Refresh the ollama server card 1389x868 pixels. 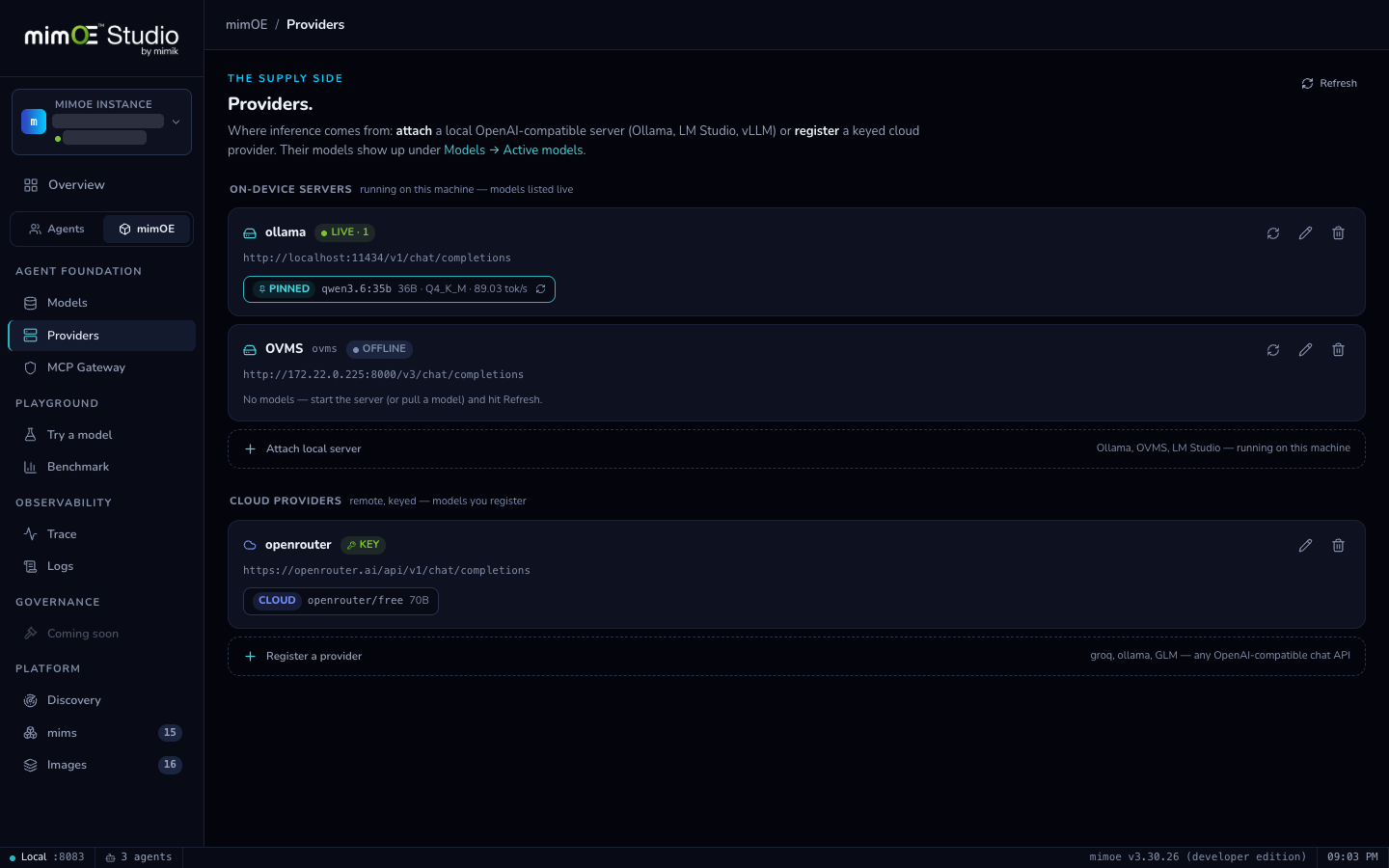[x=1273, y=233]
